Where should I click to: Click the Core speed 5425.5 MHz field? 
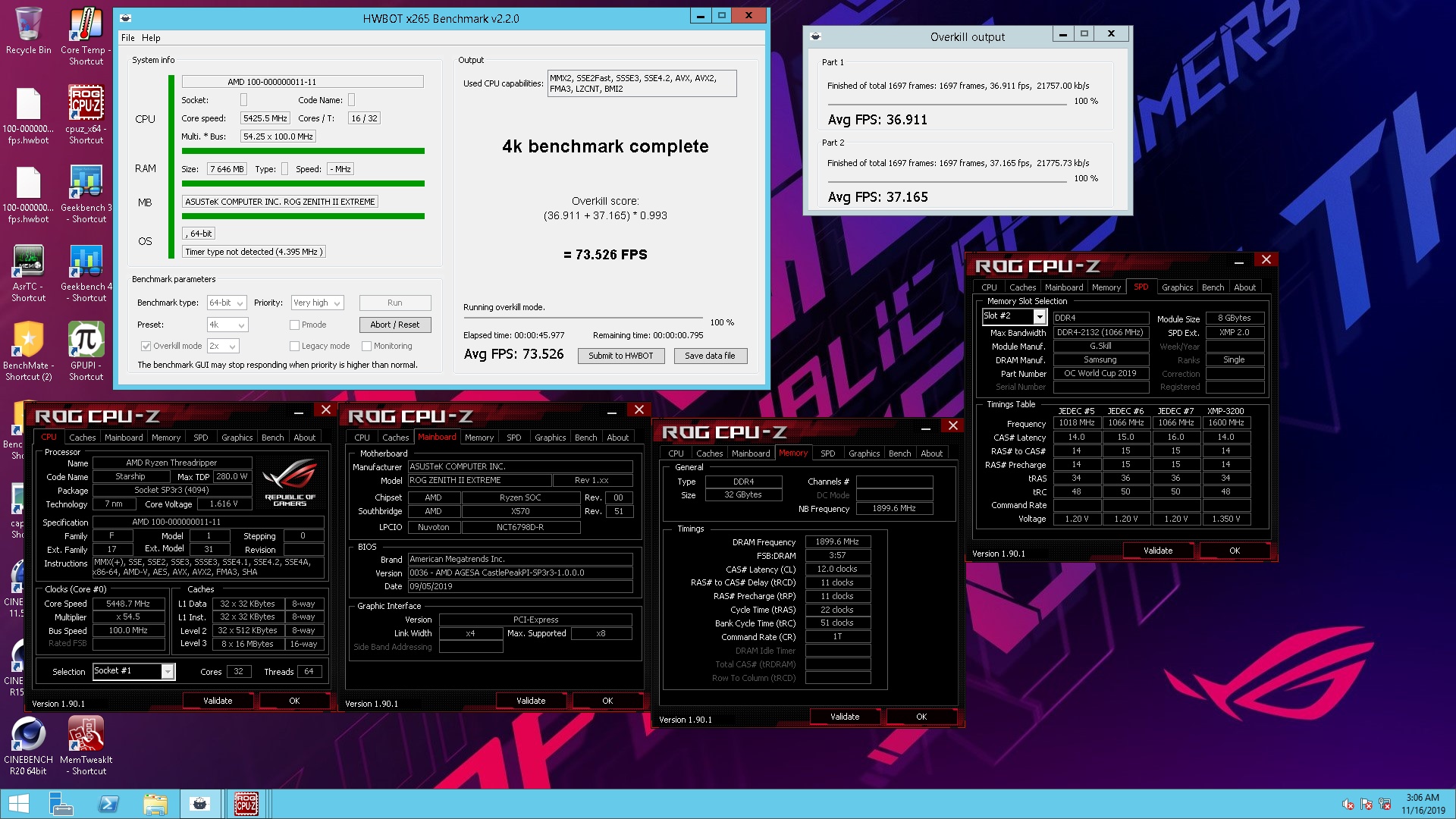pyautogui.click(x=265, y=118)
